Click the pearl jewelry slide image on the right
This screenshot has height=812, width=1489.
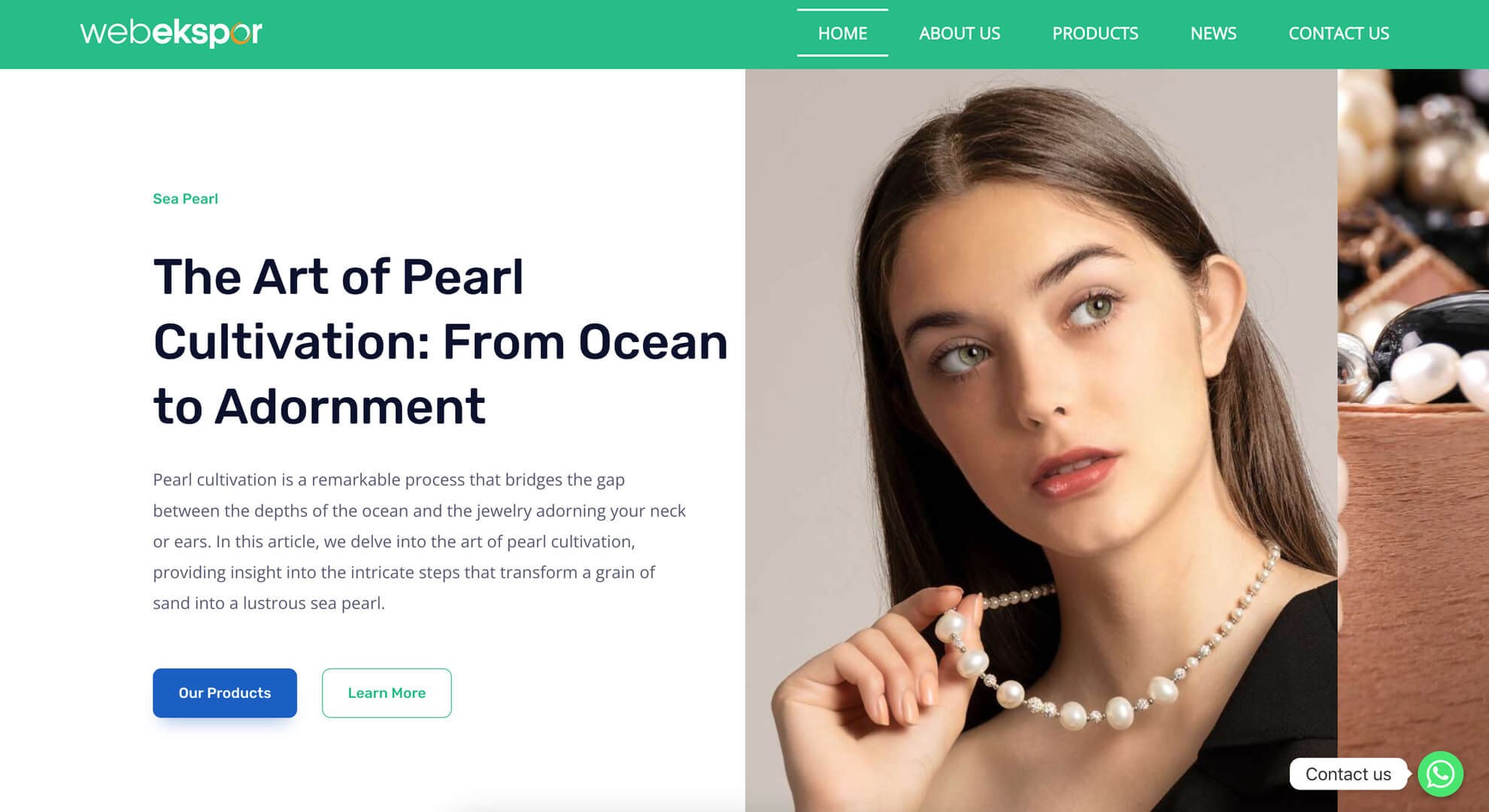(x=1413, y=440)
